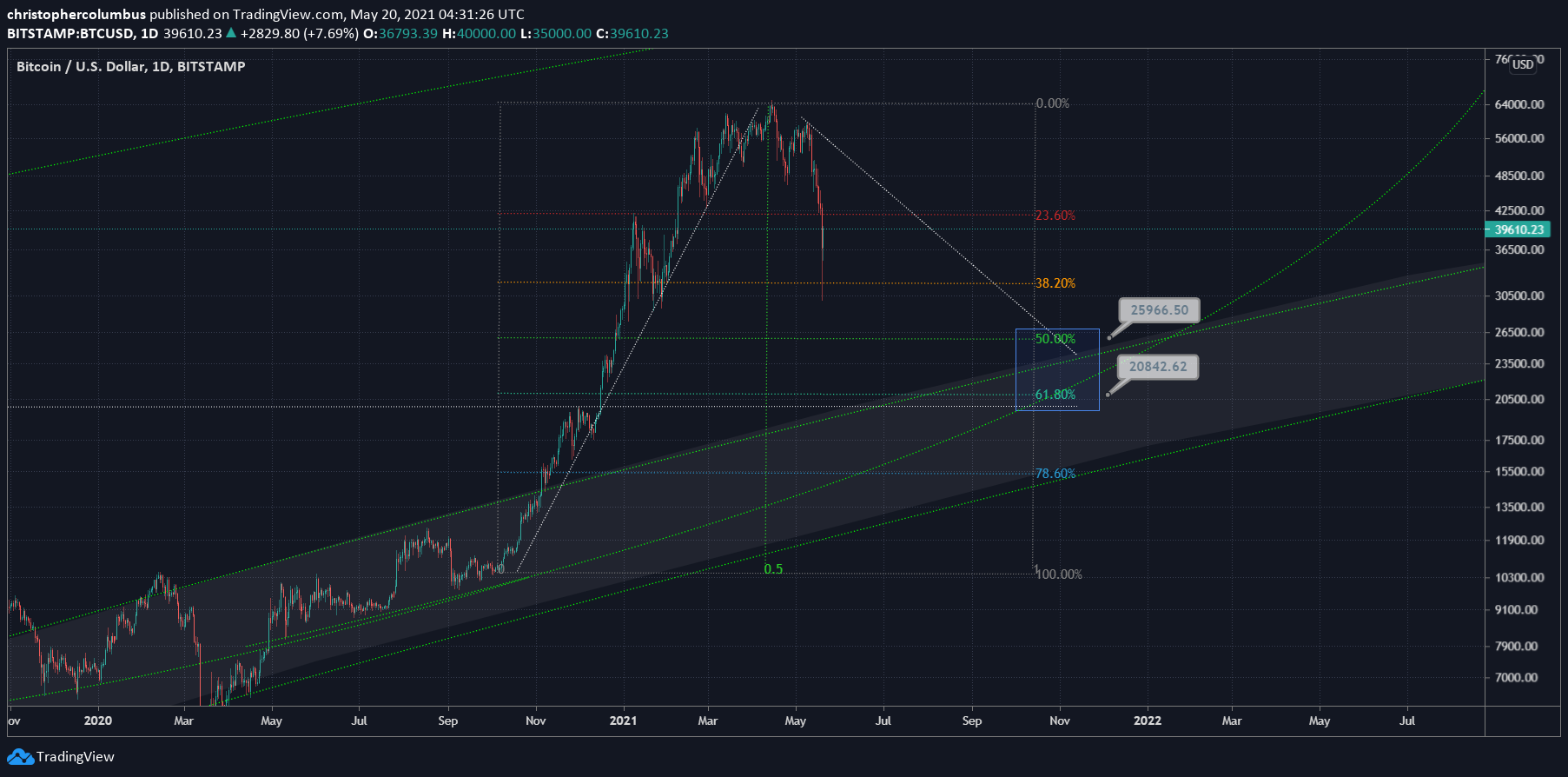
Task: Click the green 0.5 marker label
Action: [773, 569]
